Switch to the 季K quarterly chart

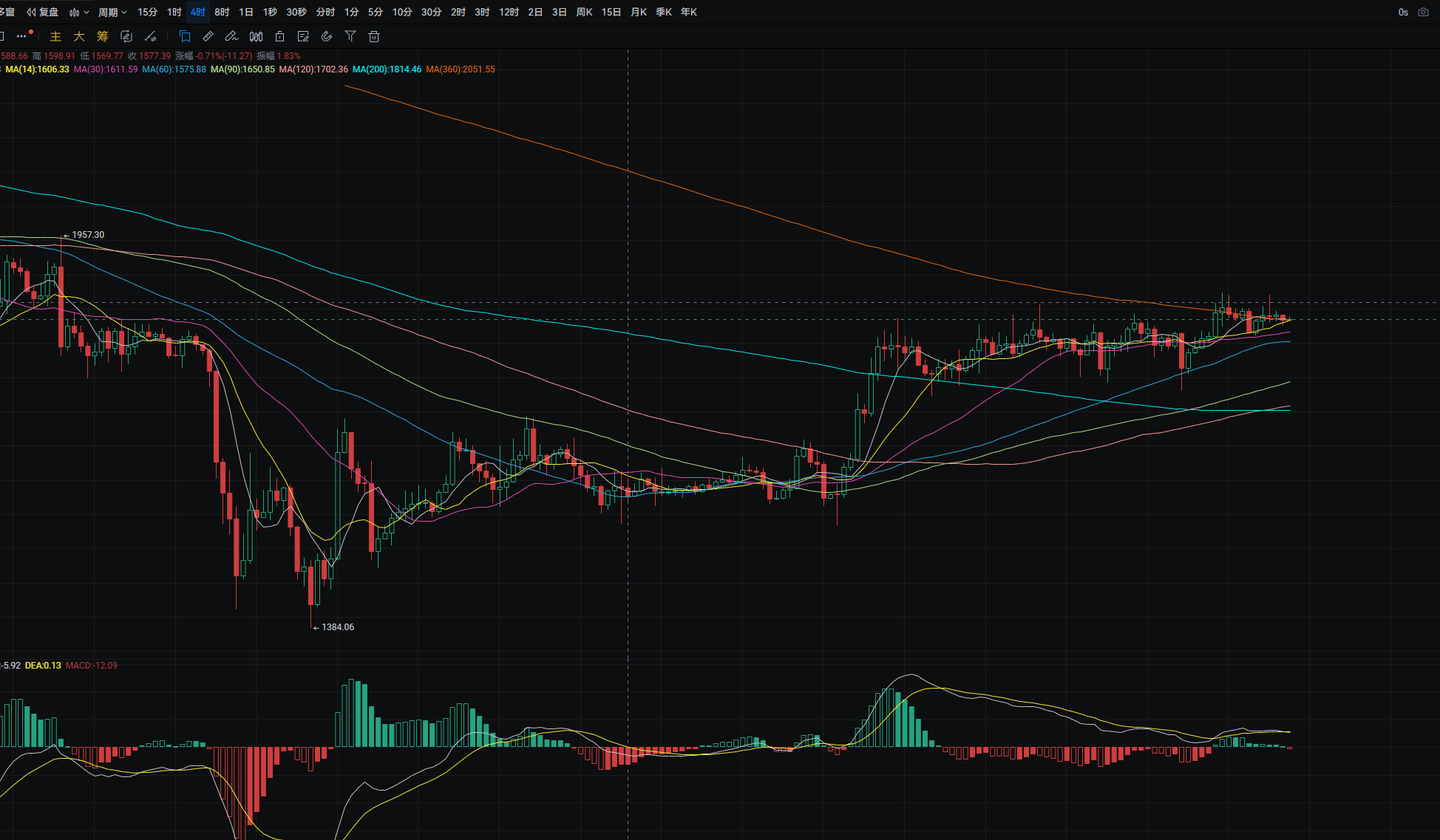(664, 12)
